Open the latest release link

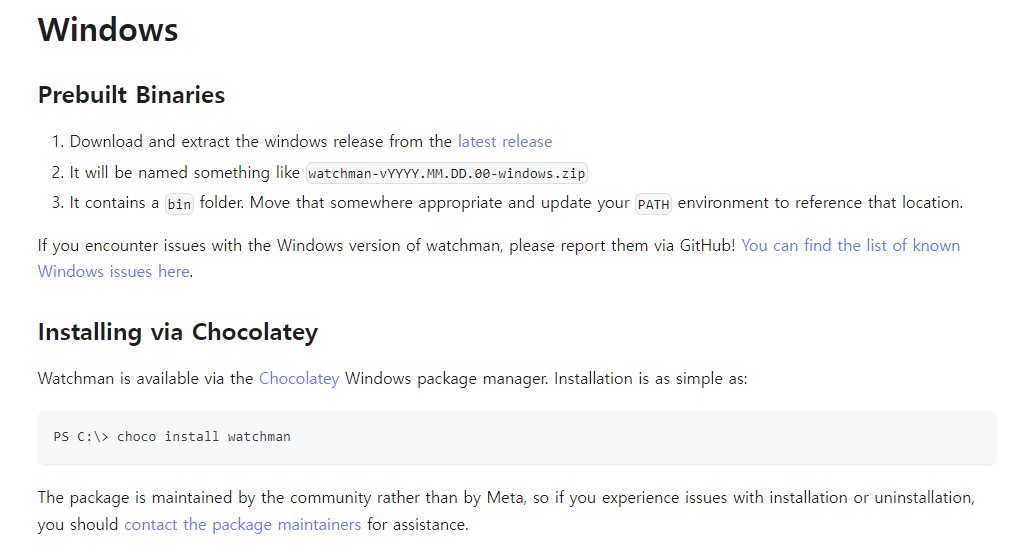tap(505, 141)
